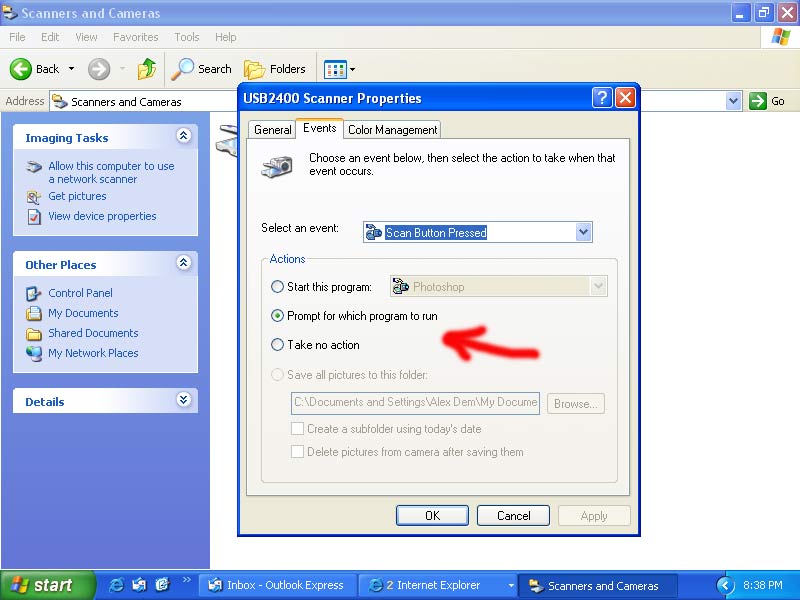
Task: Click Allow this computer to use network scanner
Action: point(111,172)
